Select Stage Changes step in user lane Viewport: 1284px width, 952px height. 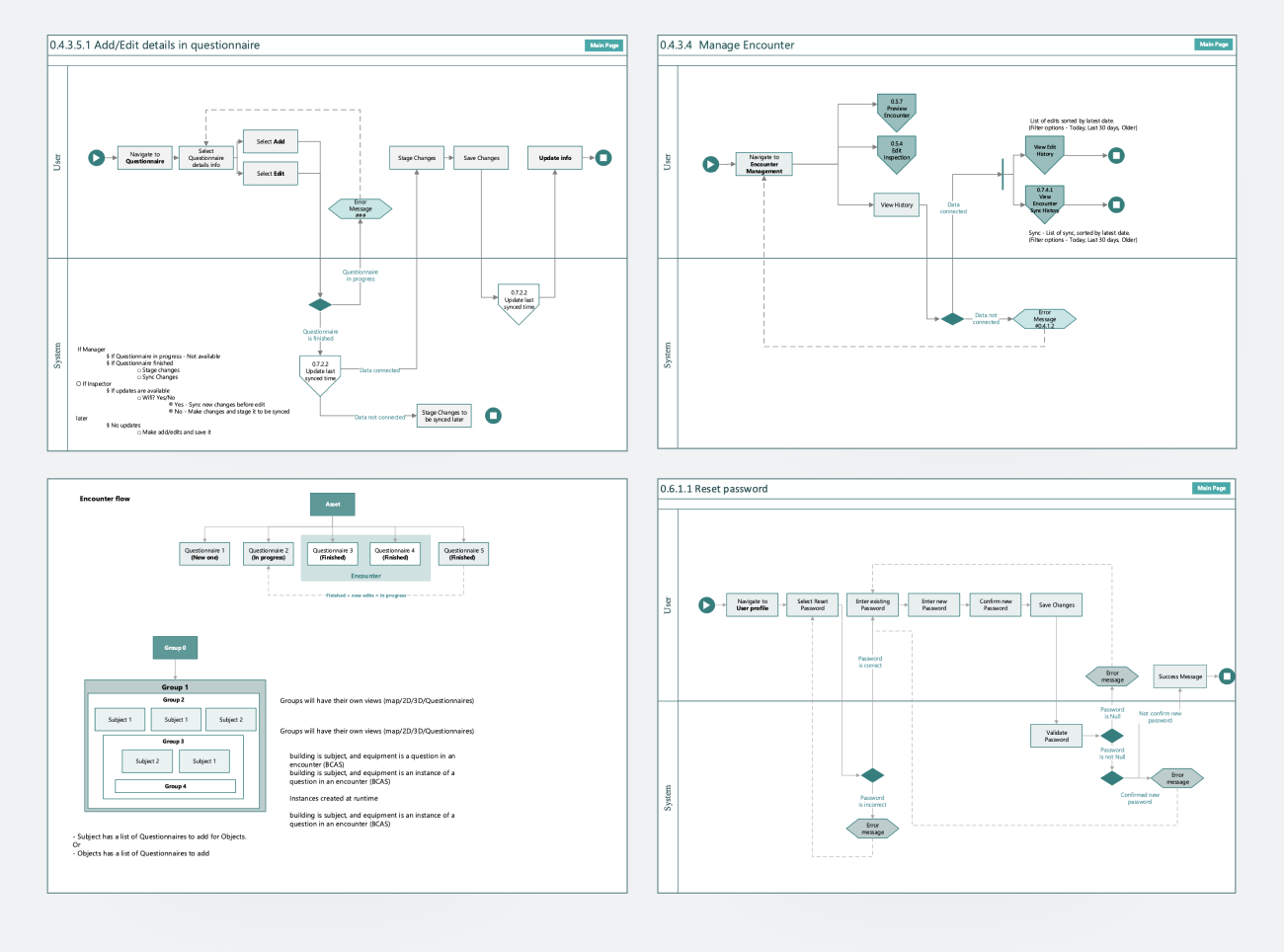pyautogui.click(x=417, y=158)
